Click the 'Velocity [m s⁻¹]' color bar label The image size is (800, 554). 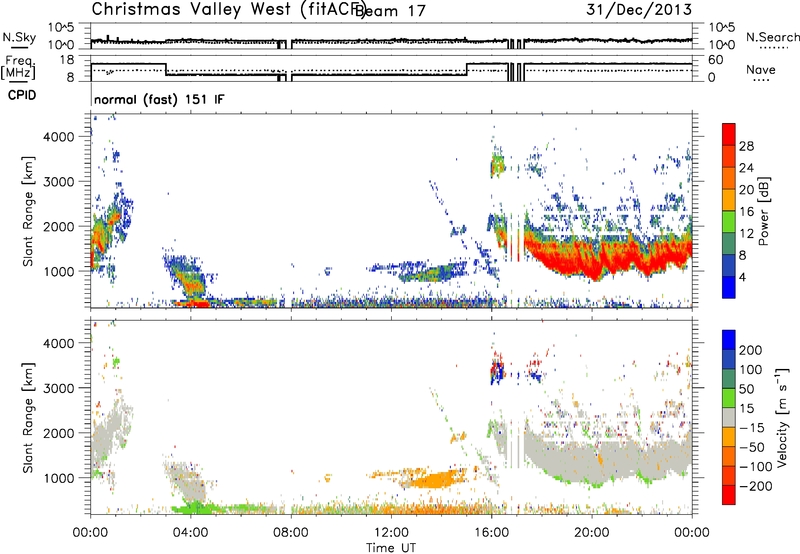tap(782, 417)
